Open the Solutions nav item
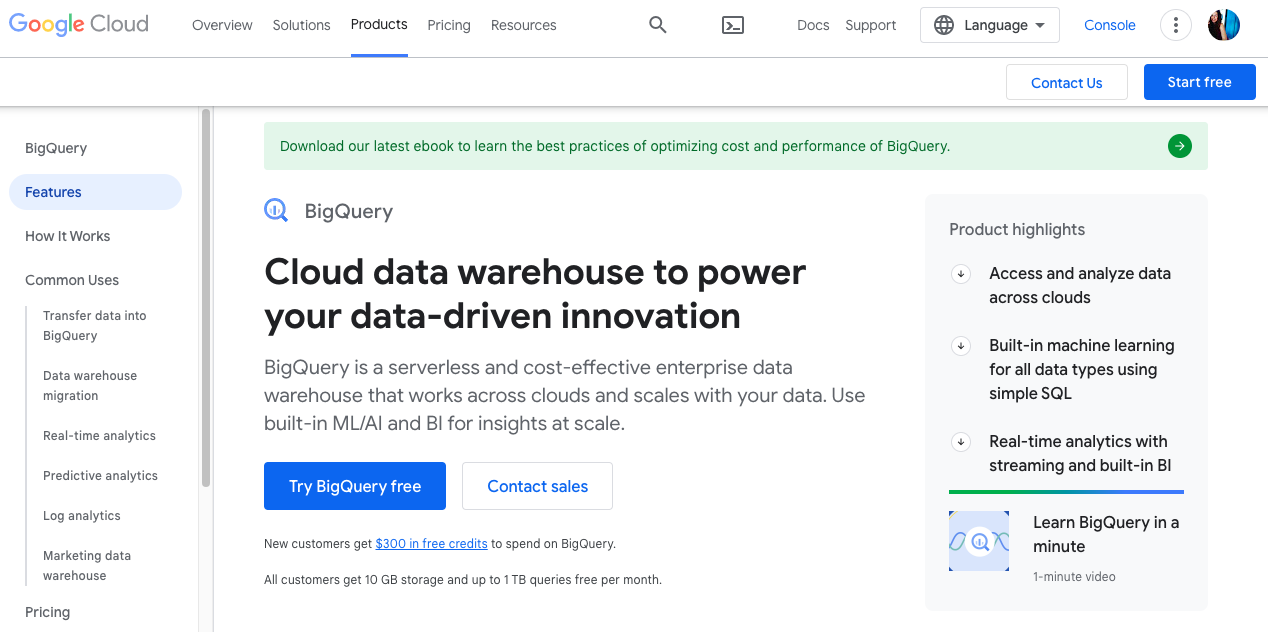 301,25
